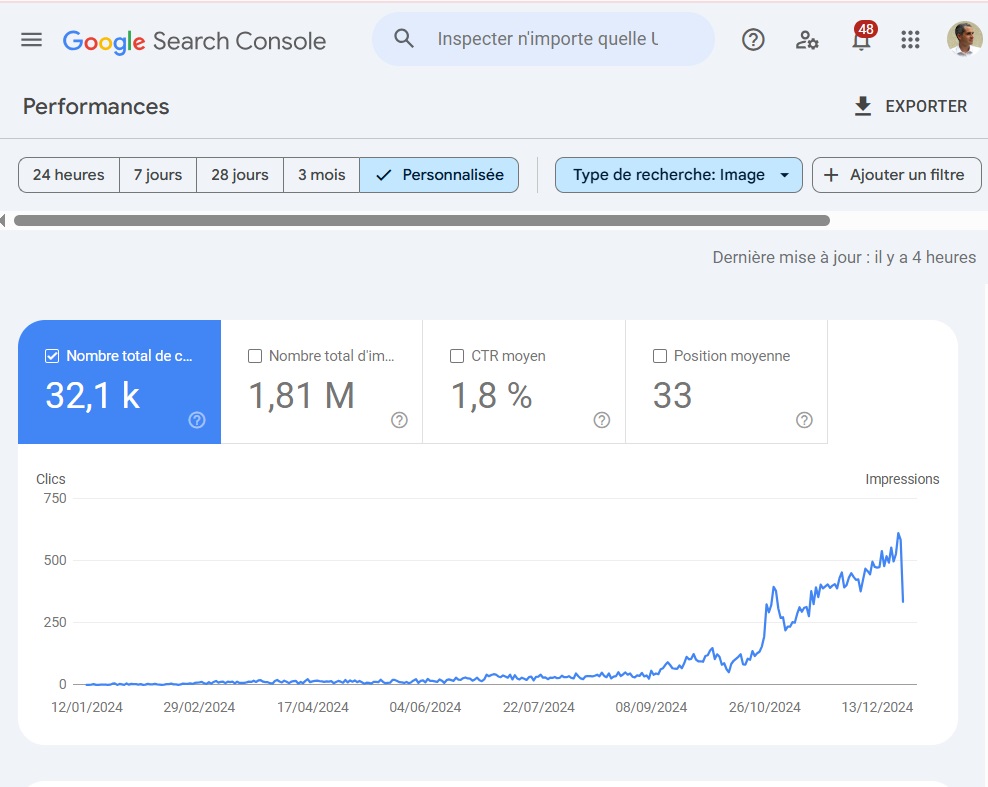Select the 3 mois date range
This screenshot has height=787, width=988.
(322, 175)
